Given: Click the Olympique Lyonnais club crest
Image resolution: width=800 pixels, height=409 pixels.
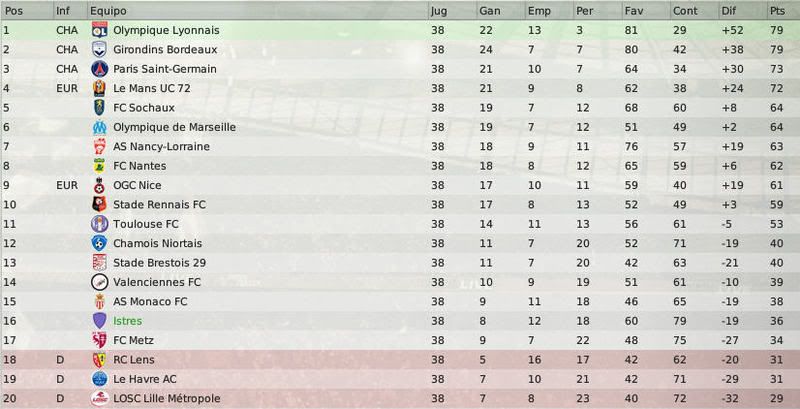Looking at the screenshot, I should [x=99, y=30].
